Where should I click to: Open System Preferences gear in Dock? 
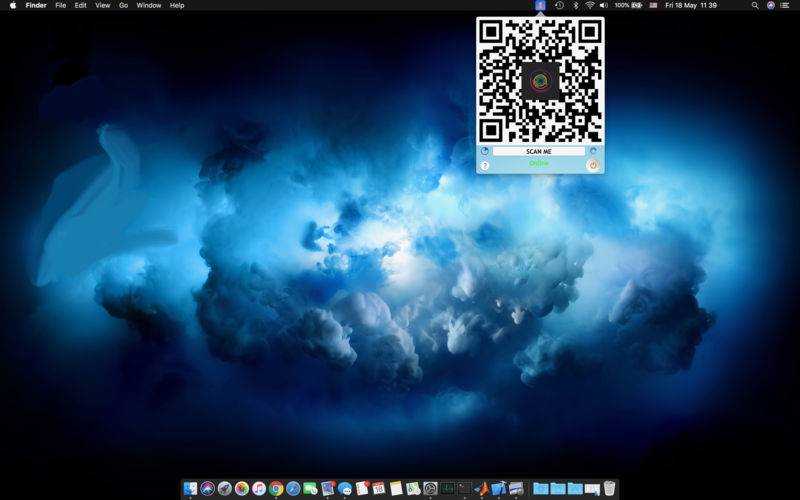(430, 488)
